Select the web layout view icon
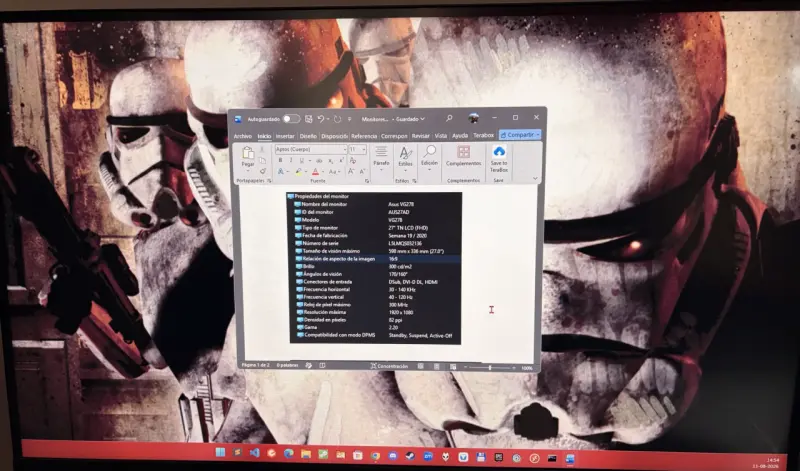Viewport: 800px width, 471px height. click(x=453, y=367)
